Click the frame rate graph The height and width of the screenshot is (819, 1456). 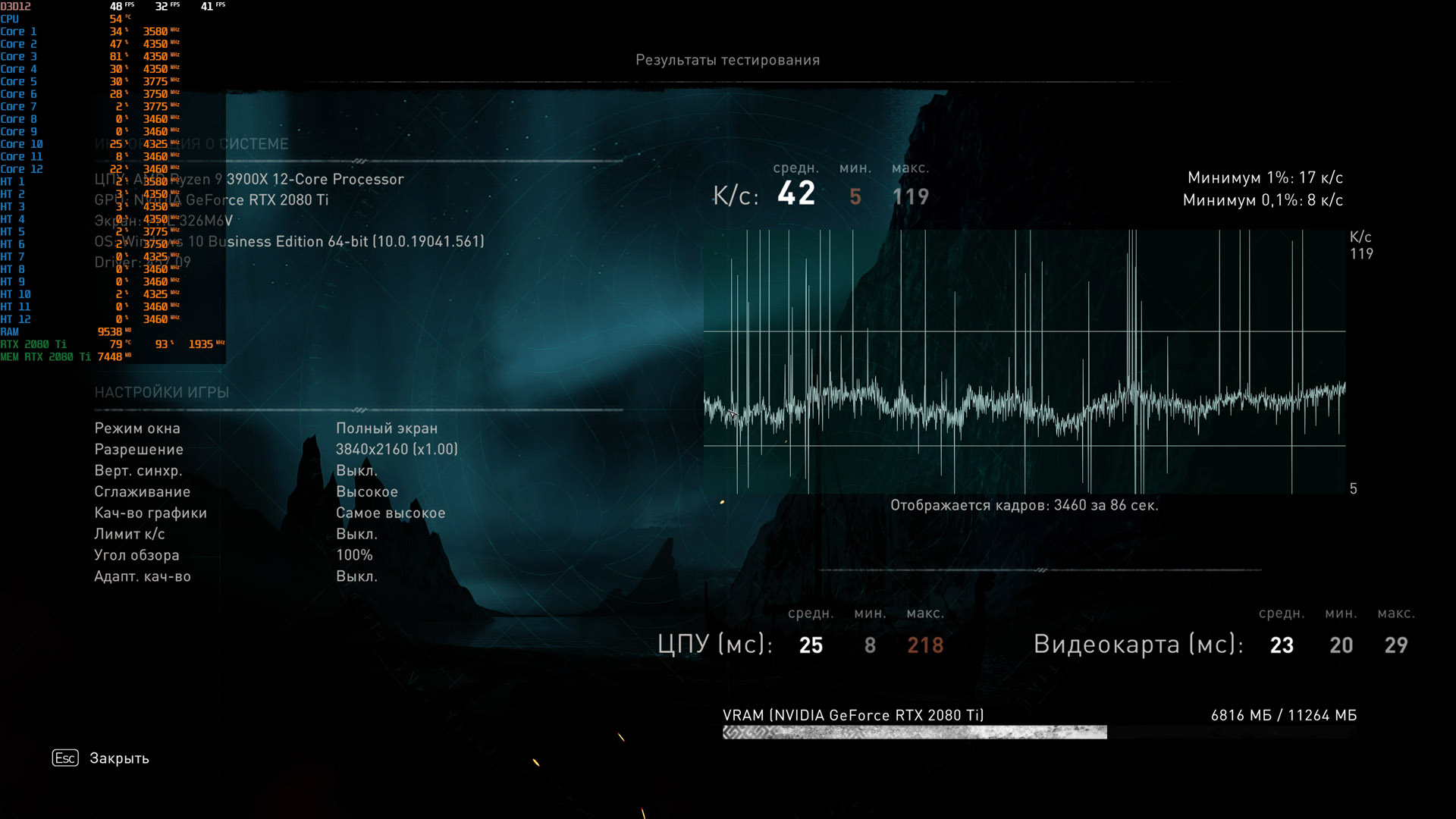(x=1025, y=362)
